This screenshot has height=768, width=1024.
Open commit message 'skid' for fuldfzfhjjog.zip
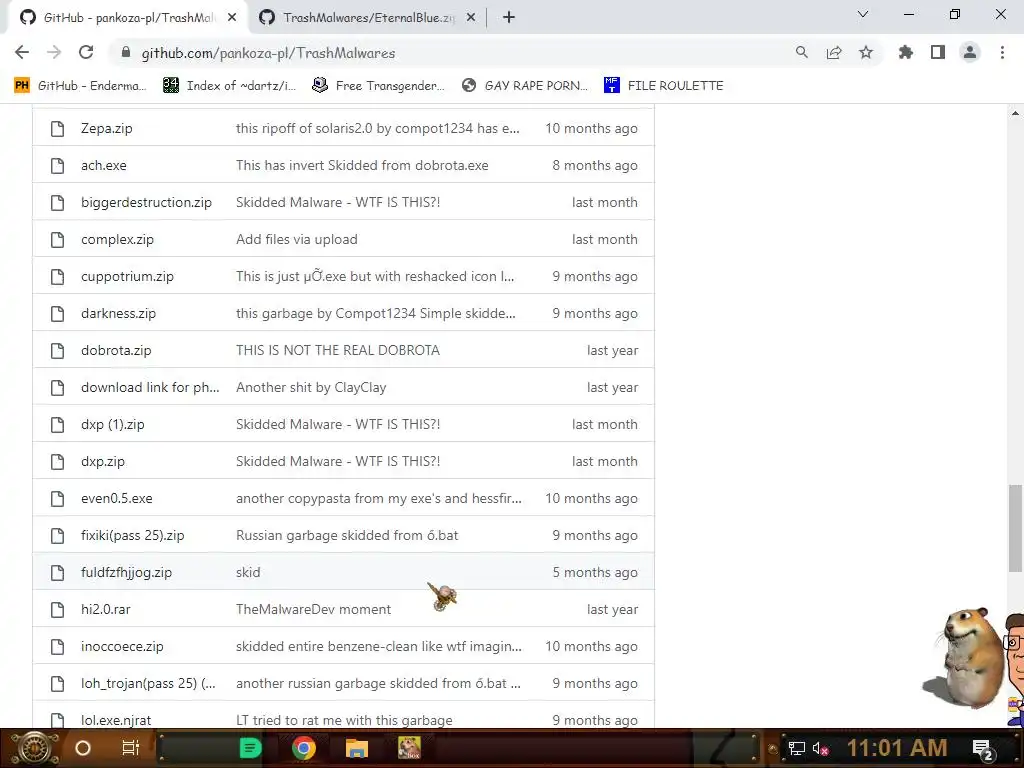248,572
